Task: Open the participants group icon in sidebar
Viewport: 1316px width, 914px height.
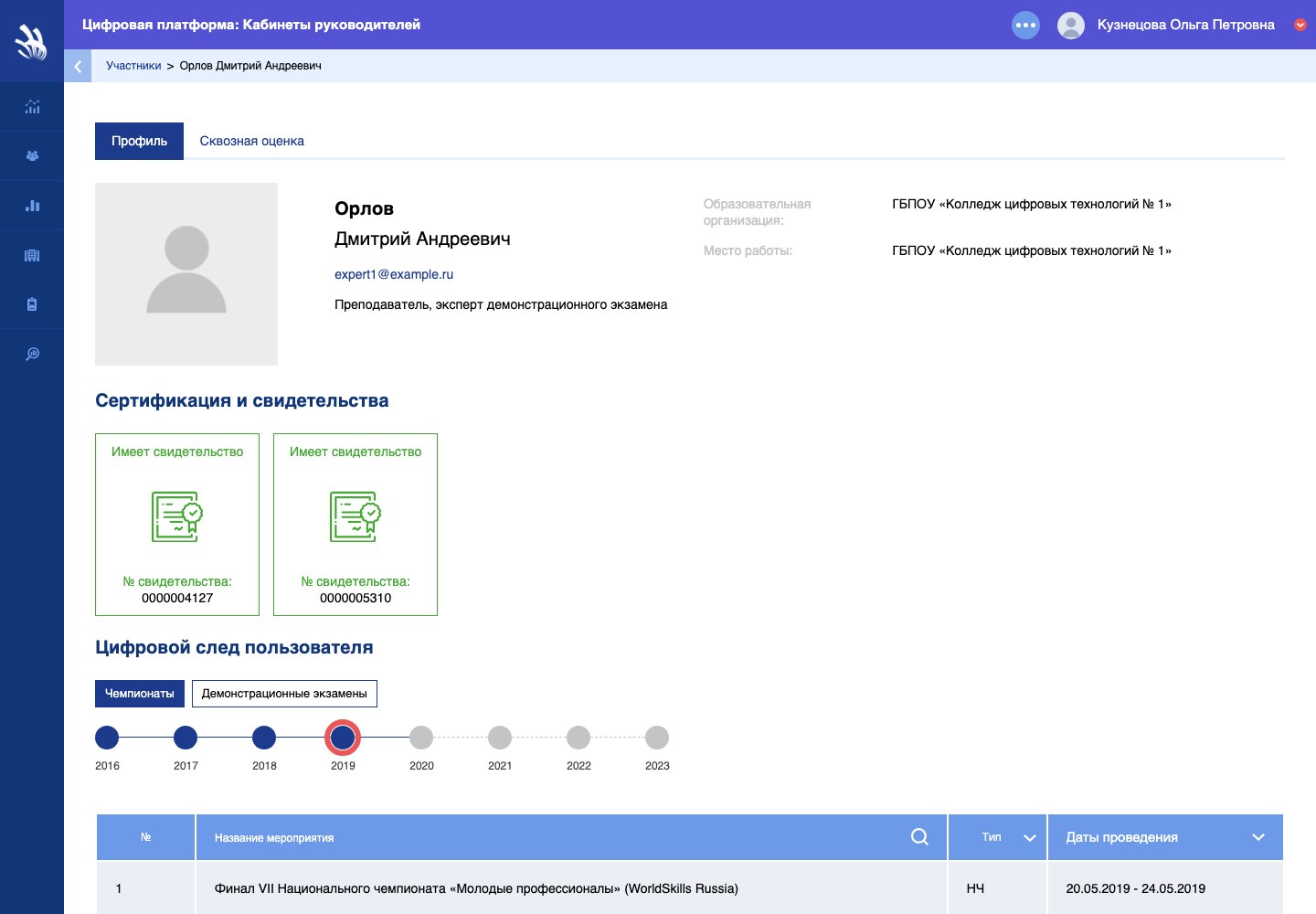Action: pyautogui.click(x=32, y=156)
